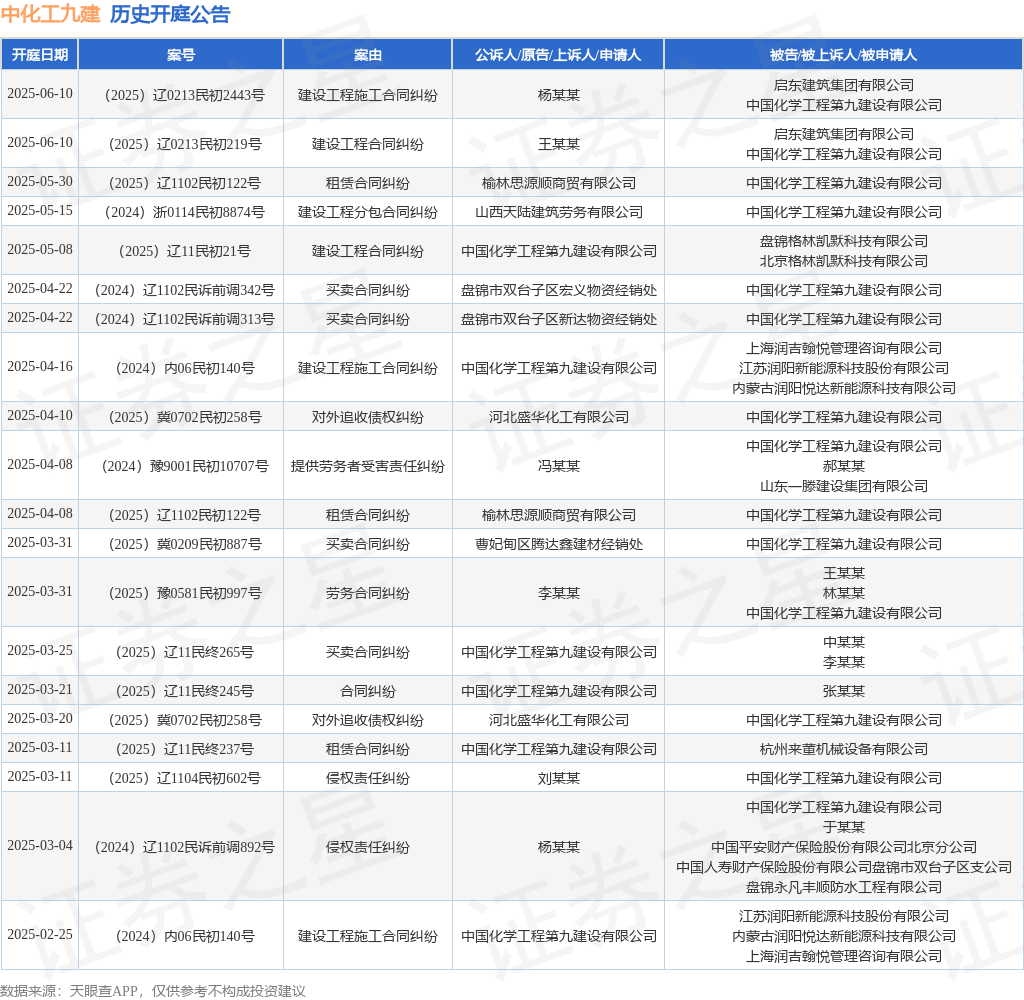Select case number (2025)辽11民终237号
This screenshot has height=1000, width=1024.
click(x=185, y=749)
